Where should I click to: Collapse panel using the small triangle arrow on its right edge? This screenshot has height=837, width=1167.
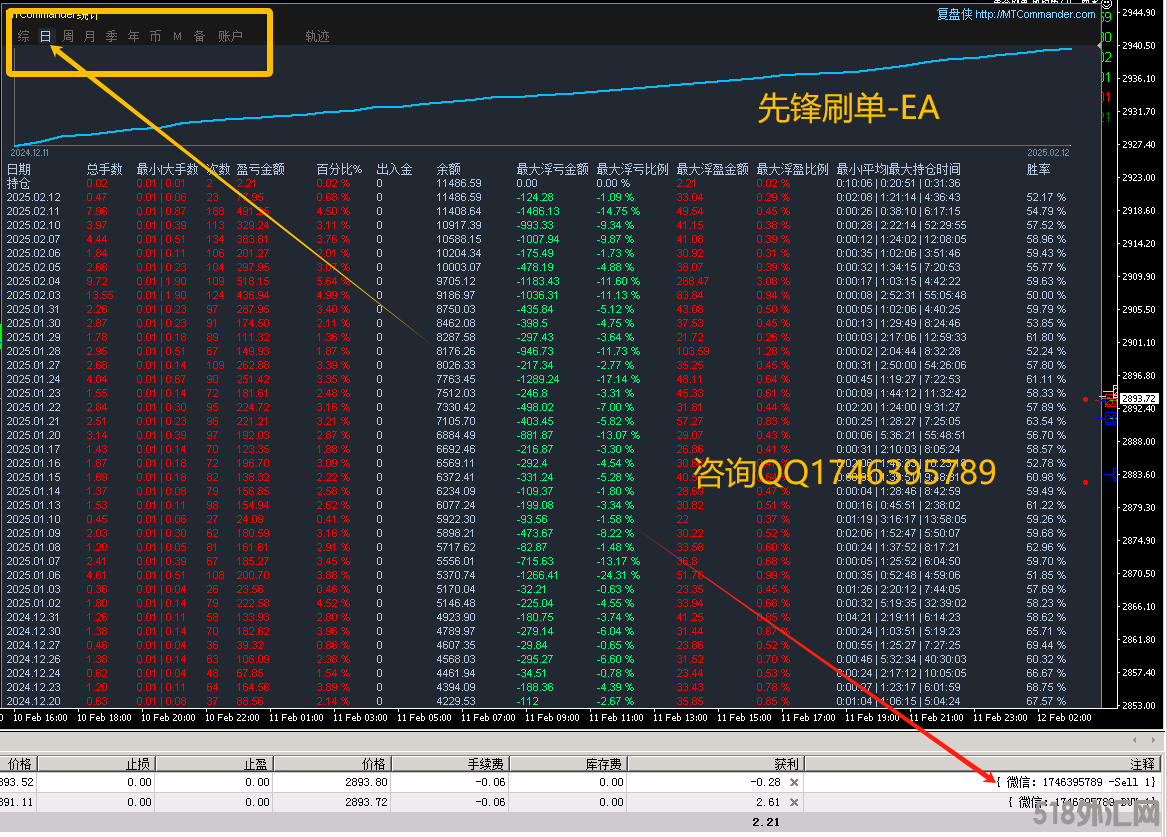point(1101,45)
